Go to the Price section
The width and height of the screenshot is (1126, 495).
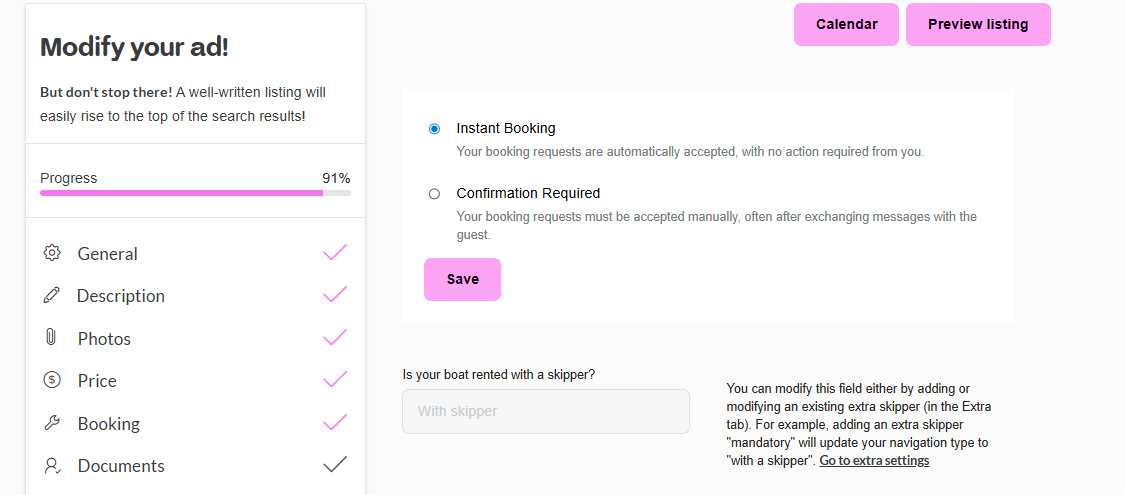[x=97, y=381]
